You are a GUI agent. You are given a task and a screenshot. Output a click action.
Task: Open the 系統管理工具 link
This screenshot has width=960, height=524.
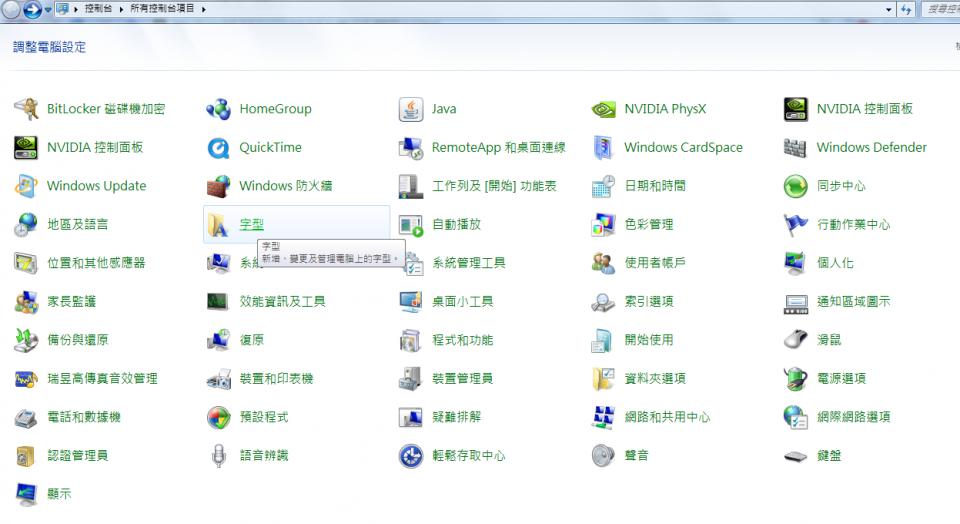(x=468, y=263)
